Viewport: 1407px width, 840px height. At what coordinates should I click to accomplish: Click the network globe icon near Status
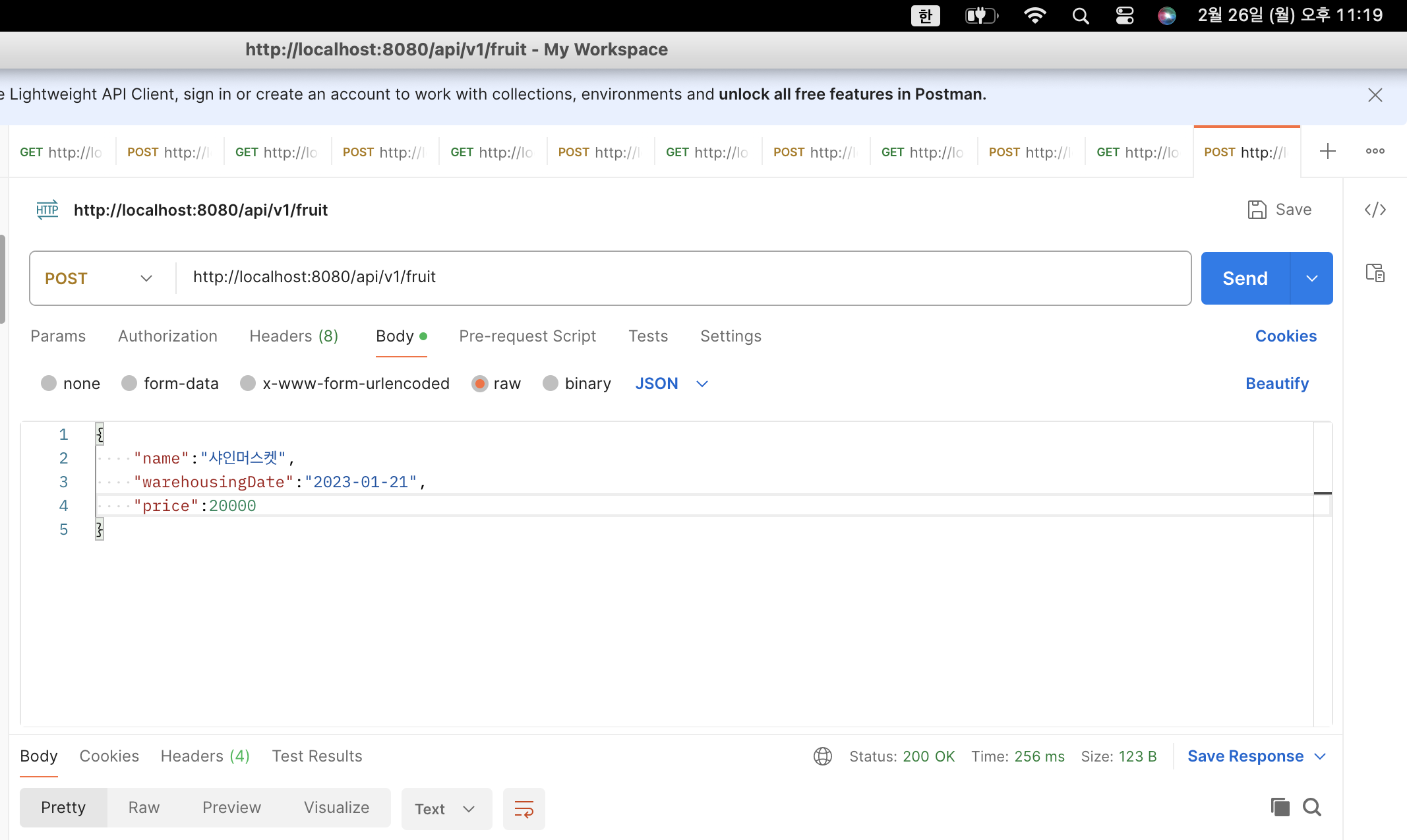point(822,756)
